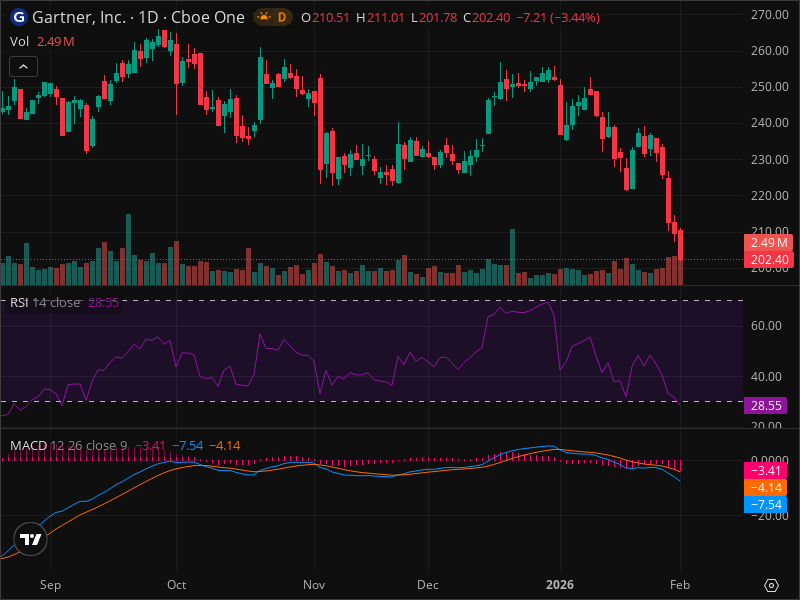Viewport: 800px width, 600px height.
Task: Click the 202.40 current price label
Action: click(x=768, y=260)
